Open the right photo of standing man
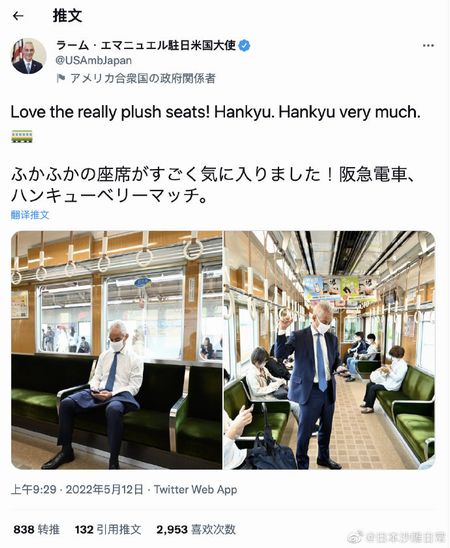450x548 pixels. [x=329, y=350]
